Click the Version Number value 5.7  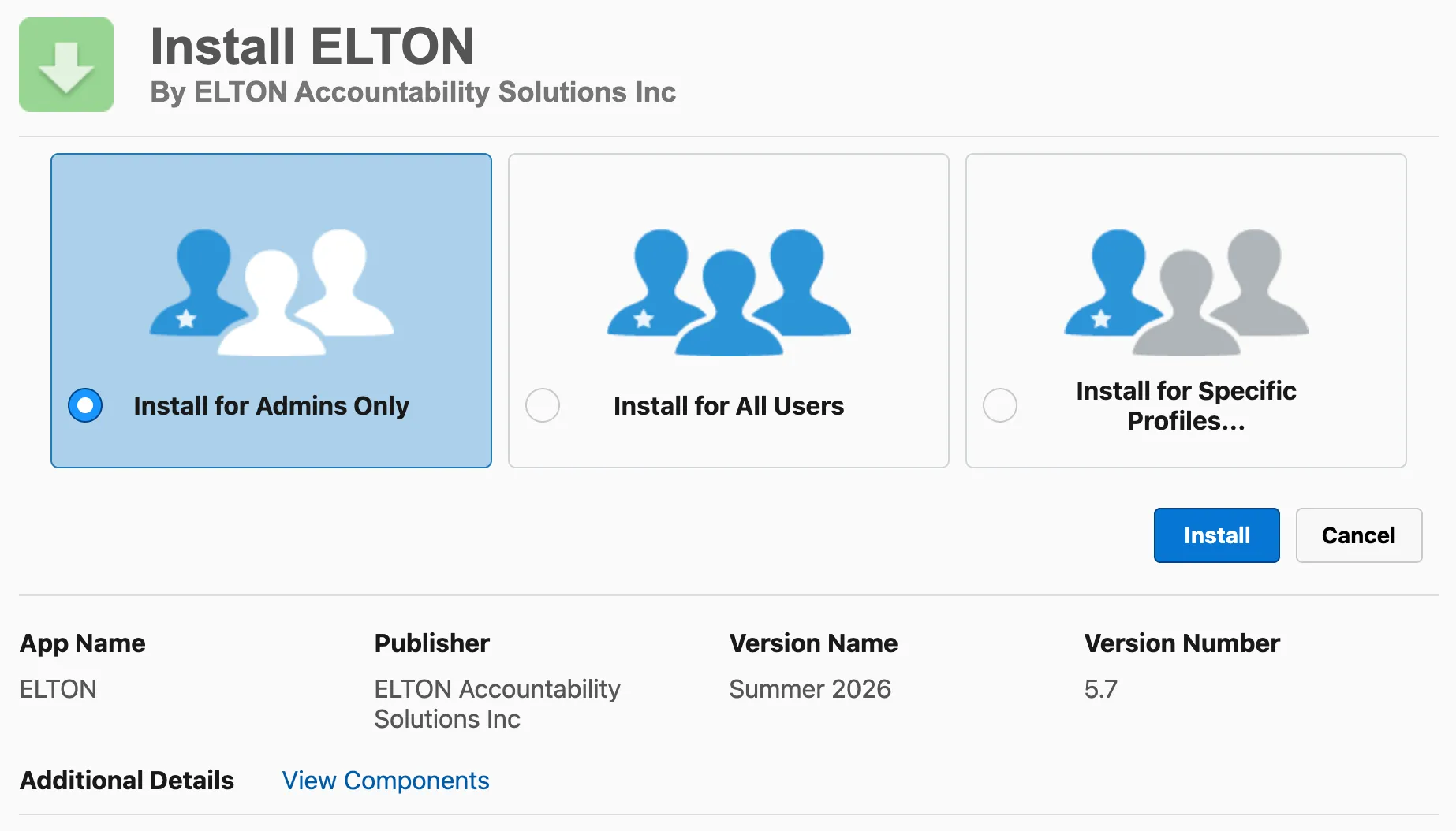click(1100, 689)
